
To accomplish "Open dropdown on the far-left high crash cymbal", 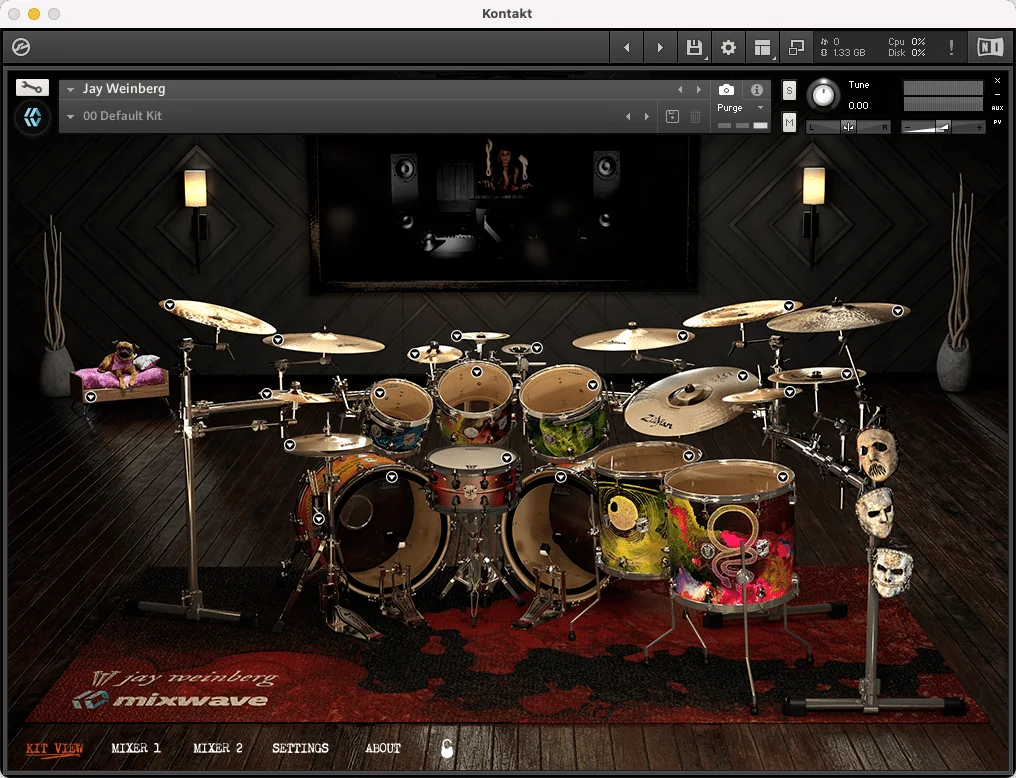I will point(169,304).
